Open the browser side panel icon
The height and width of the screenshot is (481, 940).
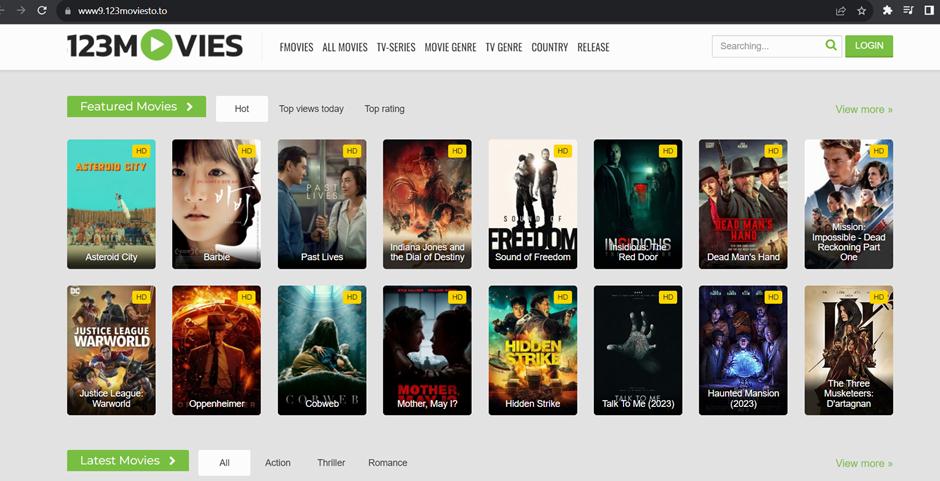(929, 10)
